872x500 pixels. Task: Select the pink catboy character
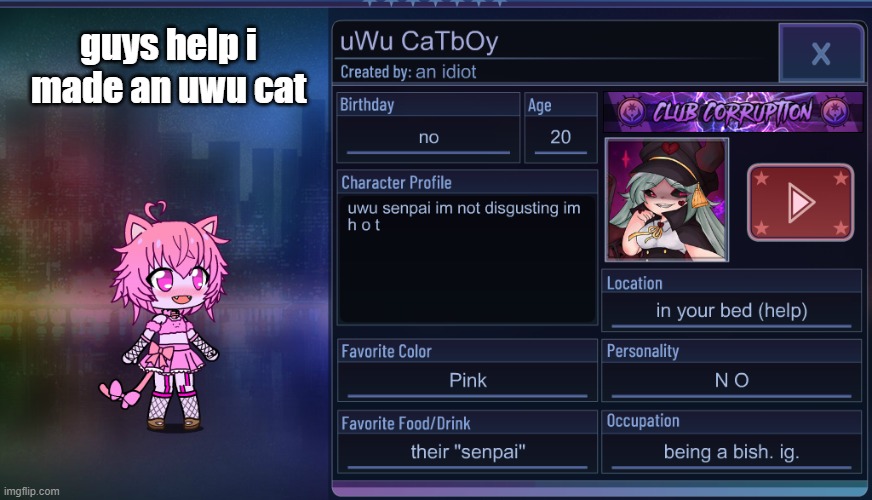[167, 317]
